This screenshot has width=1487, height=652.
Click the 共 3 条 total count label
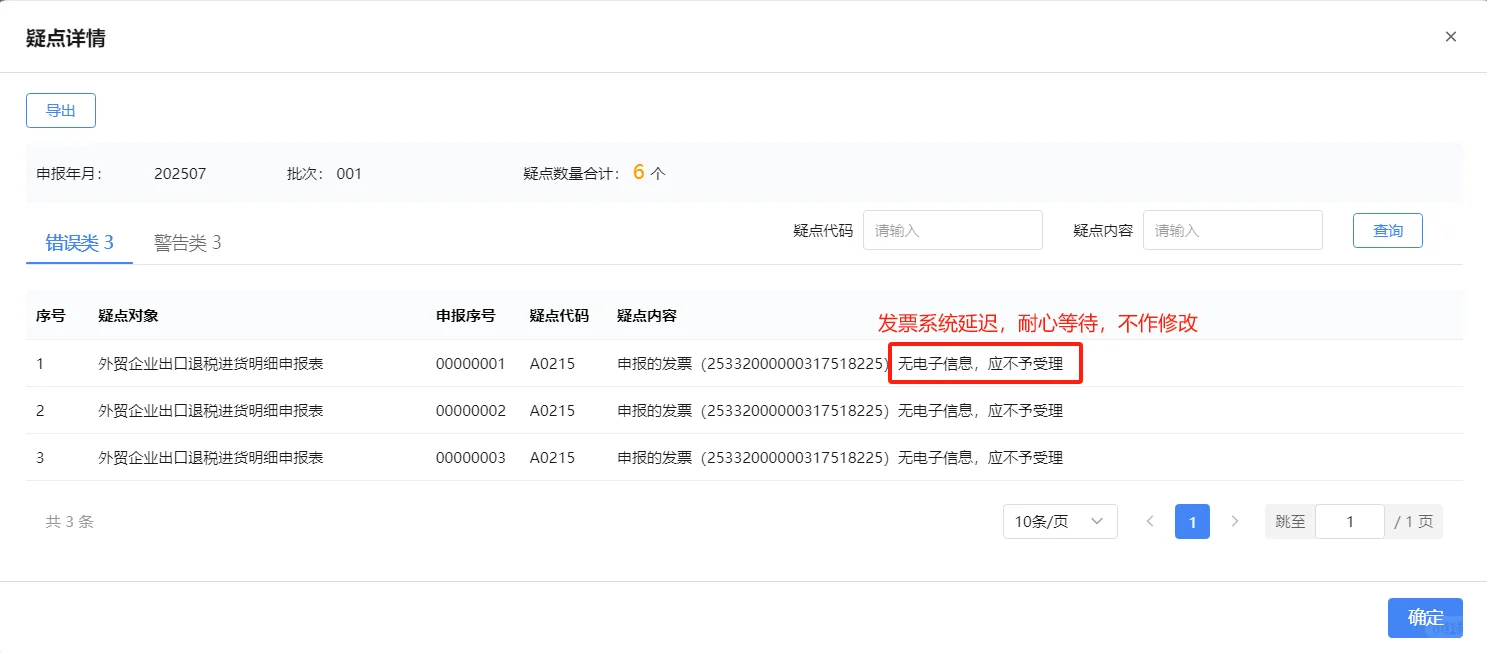pos(68,521)
